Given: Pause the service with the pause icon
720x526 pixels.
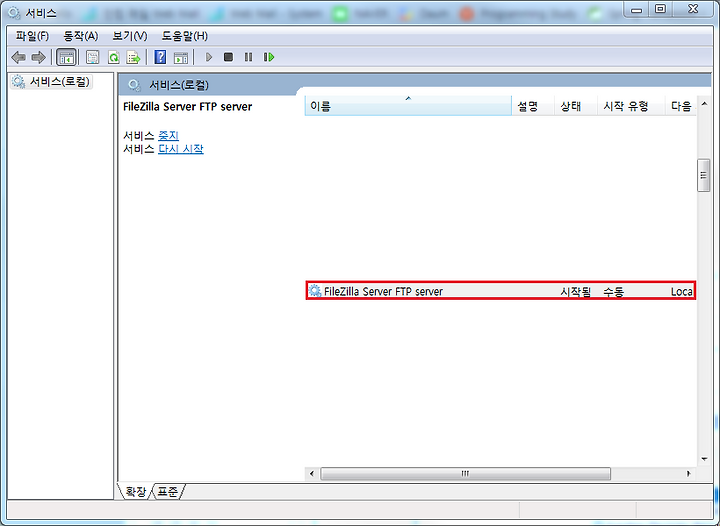Looking at the screenshot, I should coord(248,57).
